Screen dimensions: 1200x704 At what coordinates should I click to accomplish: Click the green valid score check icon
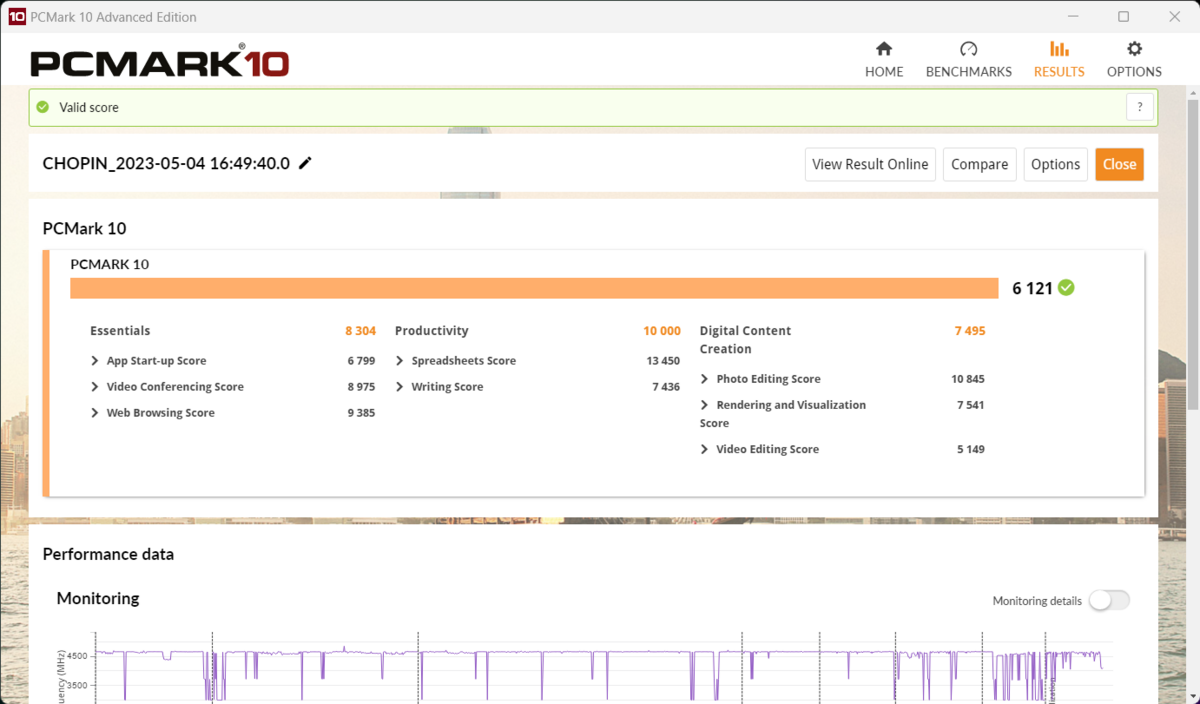tap(42, 107)
